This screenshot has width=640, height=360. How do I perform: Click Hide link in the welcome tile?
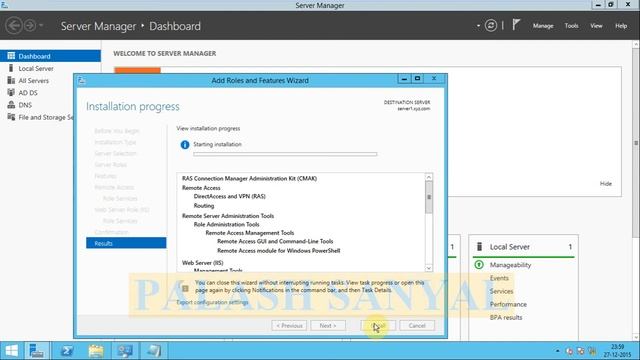click(606, 184)
